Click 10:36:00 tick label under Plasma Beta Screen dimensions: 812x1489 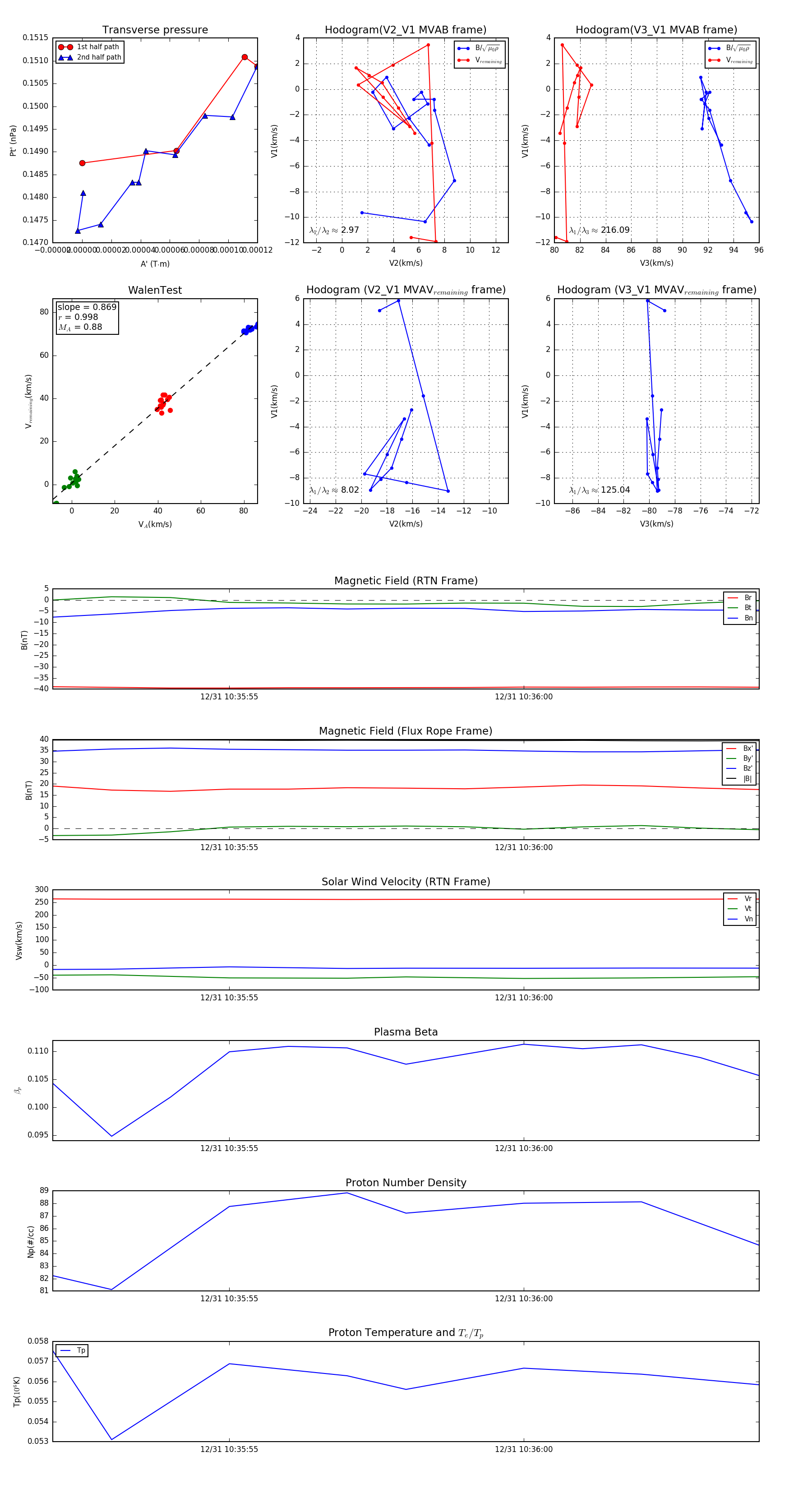pos(523,1148)
